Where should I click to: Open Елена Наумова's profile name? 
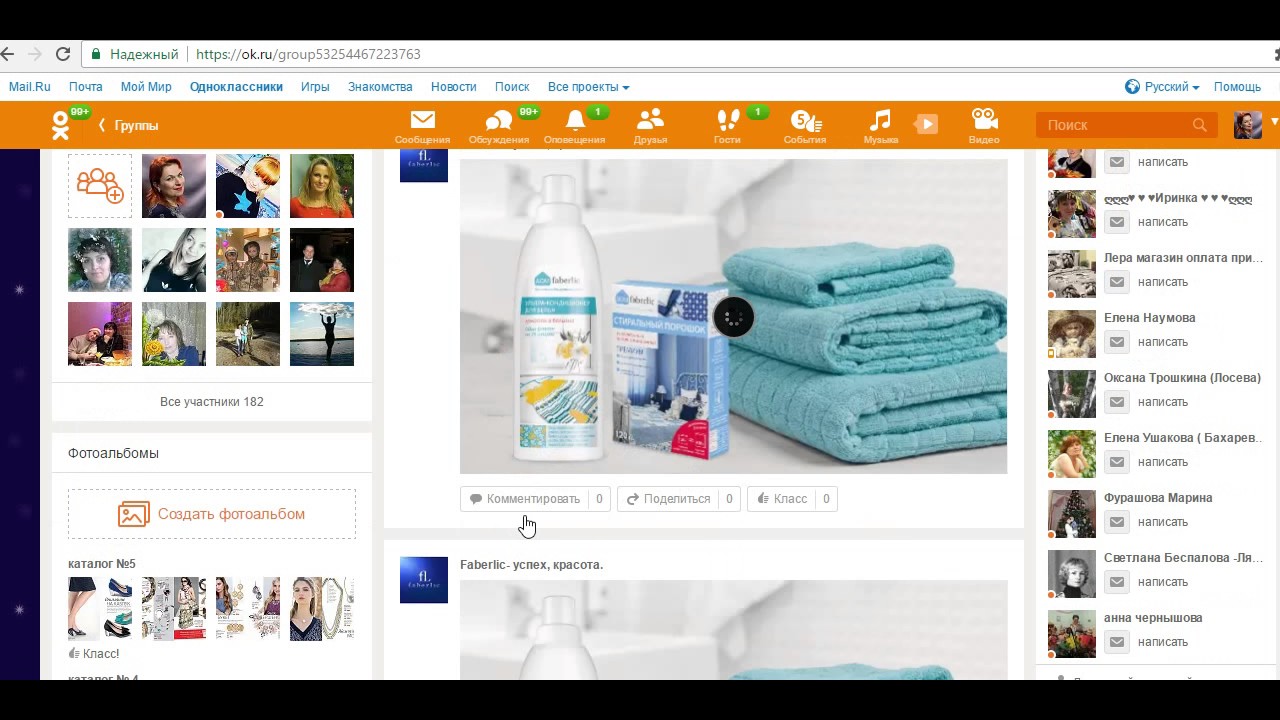point(1149,318)
